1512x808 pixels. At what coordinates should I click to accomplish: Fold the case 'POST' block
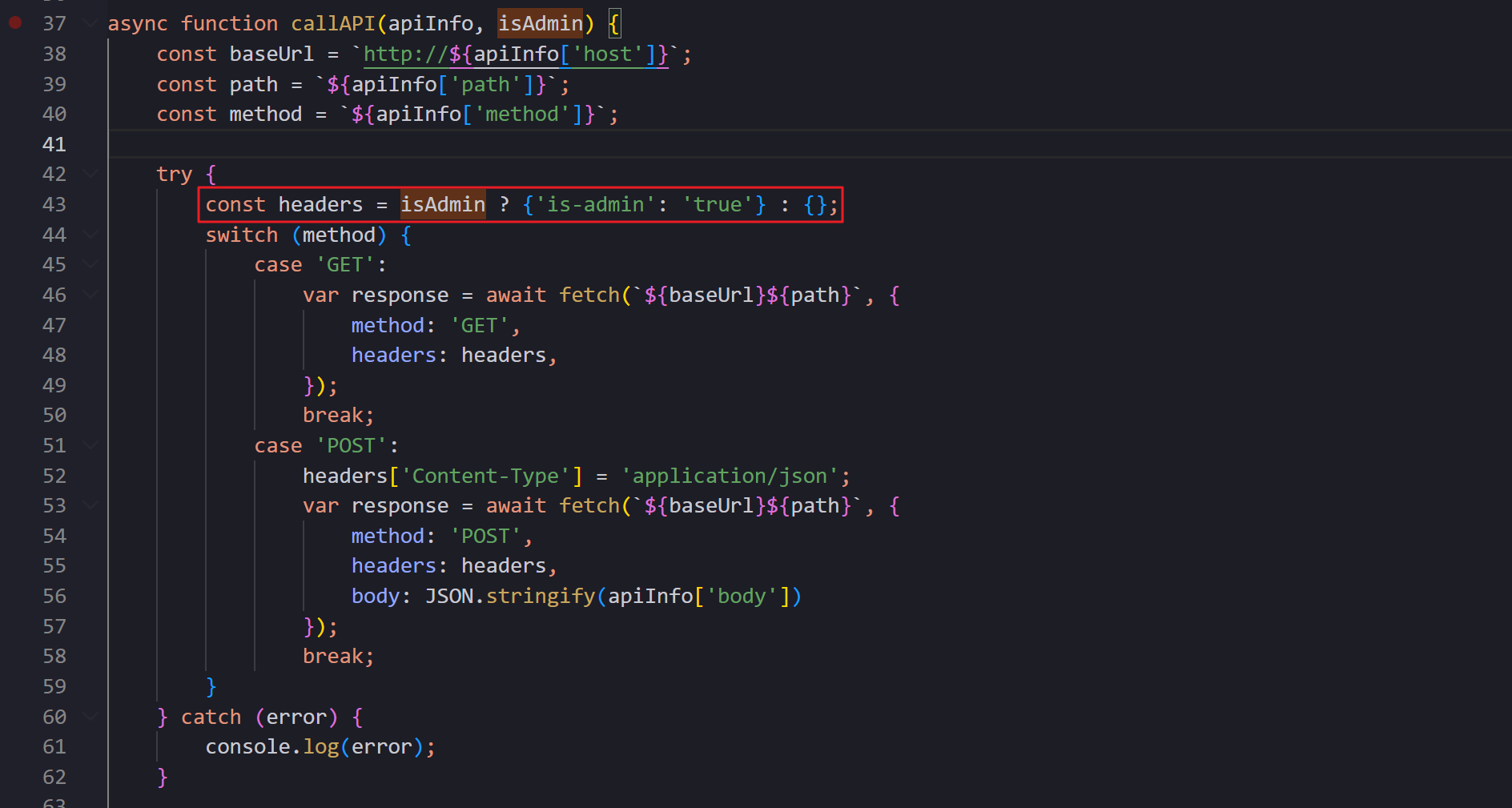91,445
